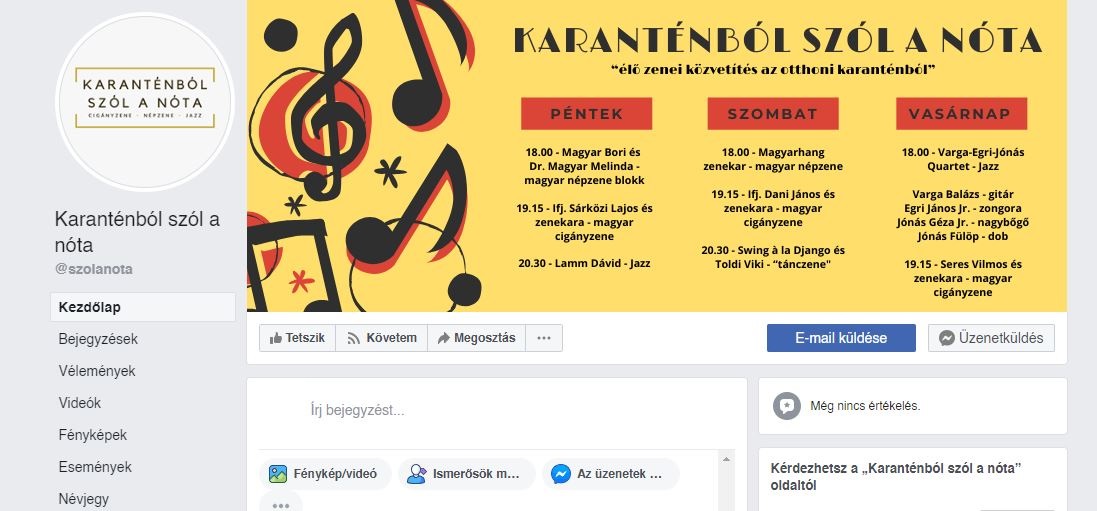Open the Bejegyzések section
The image size is (1097, 511).
tap(98, 340)
